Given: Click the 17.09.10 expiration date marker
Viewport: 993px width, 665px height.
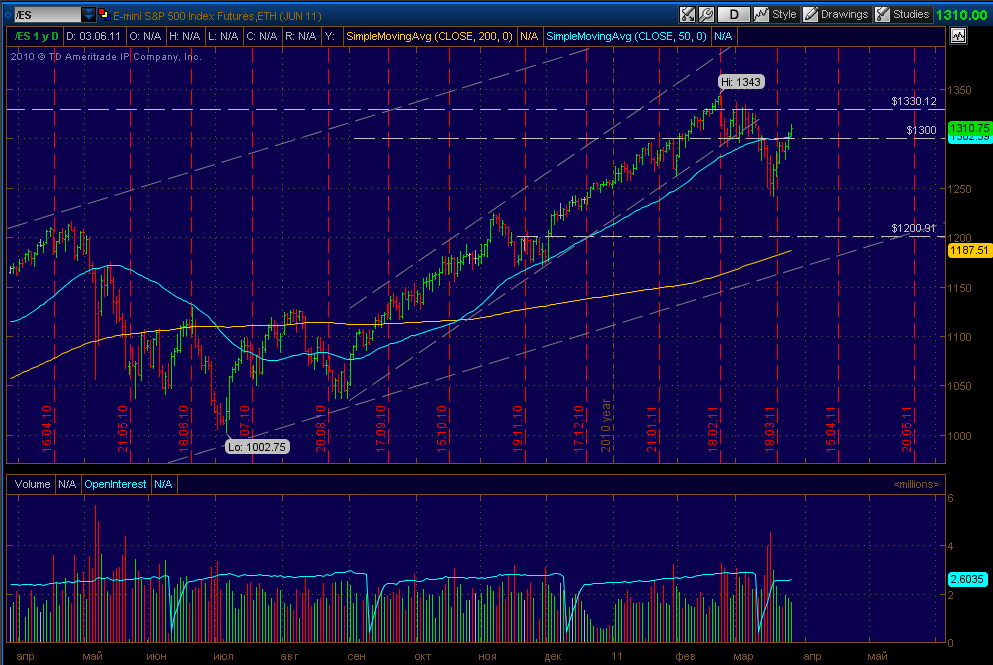Looking at the screenshot, I should click(x=381, y=429).
